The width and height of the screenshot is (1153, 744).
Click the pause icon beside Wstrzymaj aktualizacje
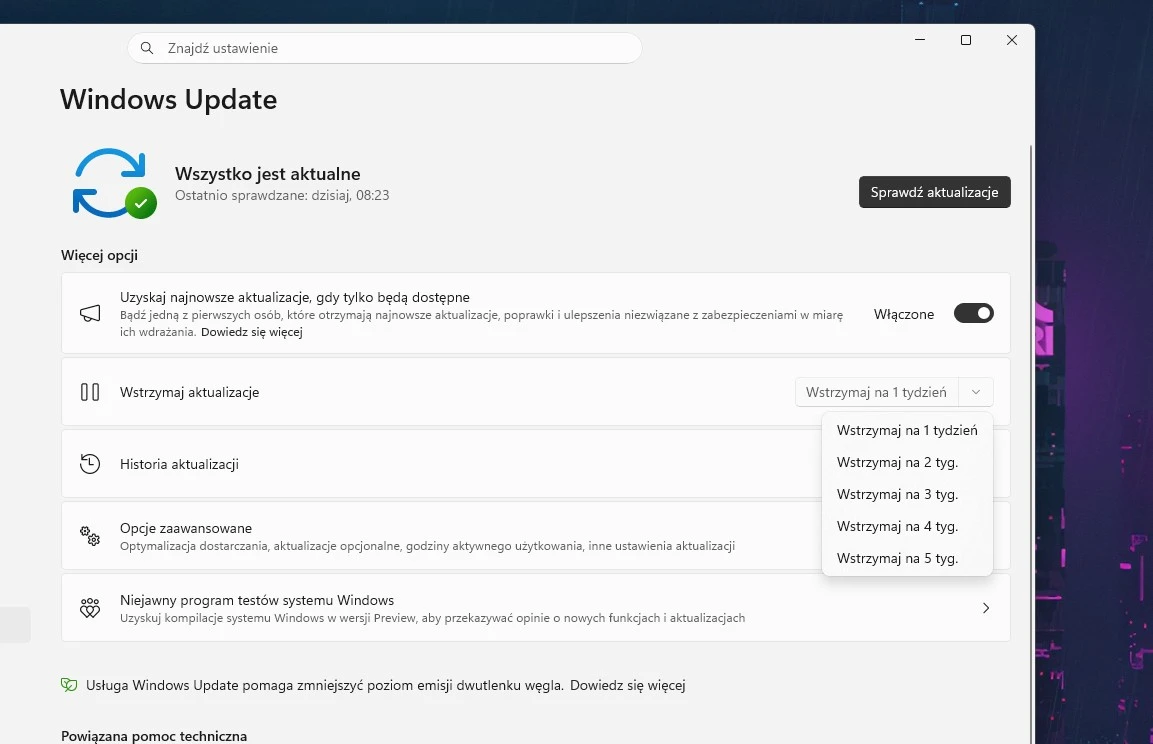click(90, 392)
